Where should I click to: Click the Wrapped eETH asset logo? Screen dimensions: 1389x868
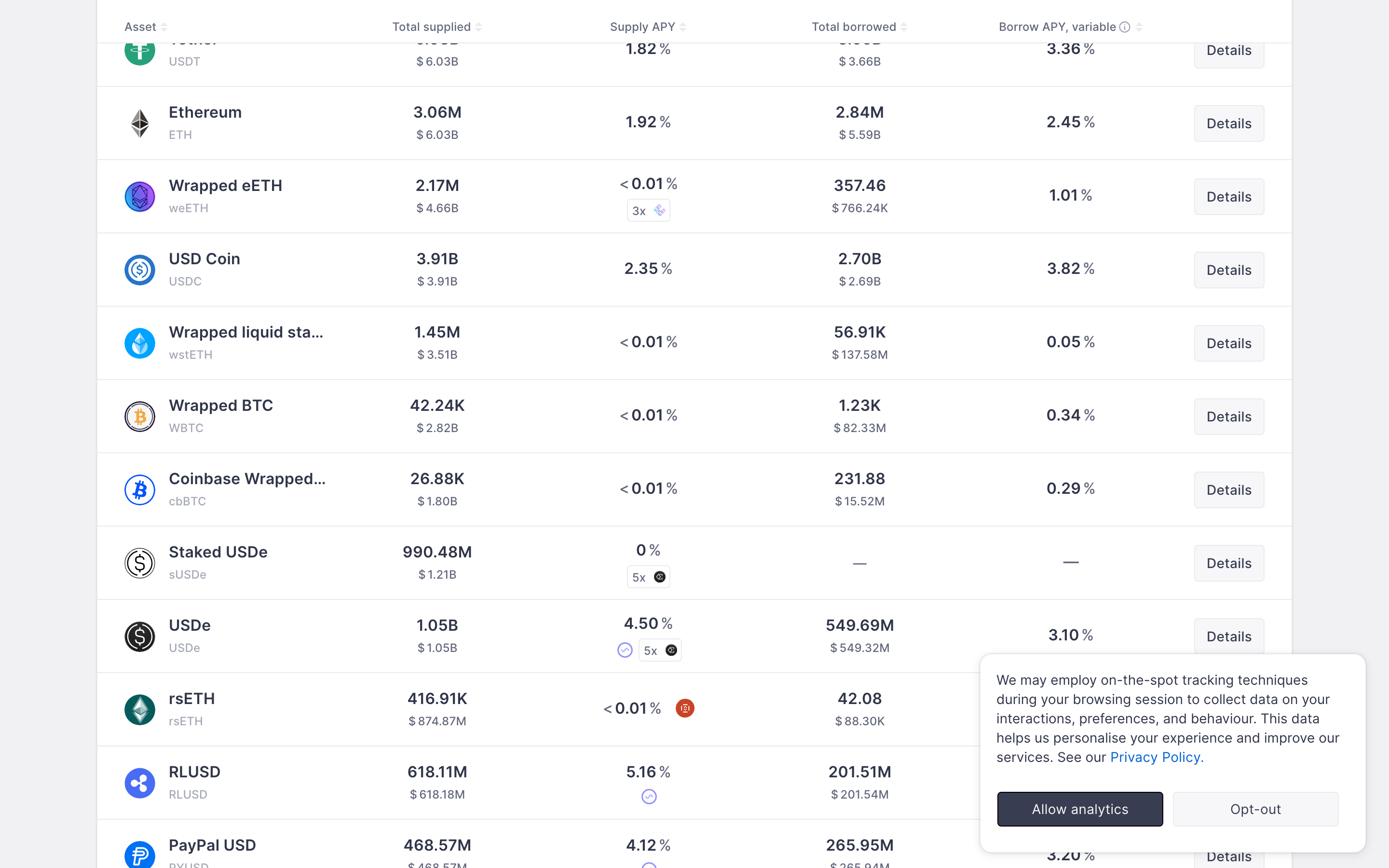[x=139, y=196]
